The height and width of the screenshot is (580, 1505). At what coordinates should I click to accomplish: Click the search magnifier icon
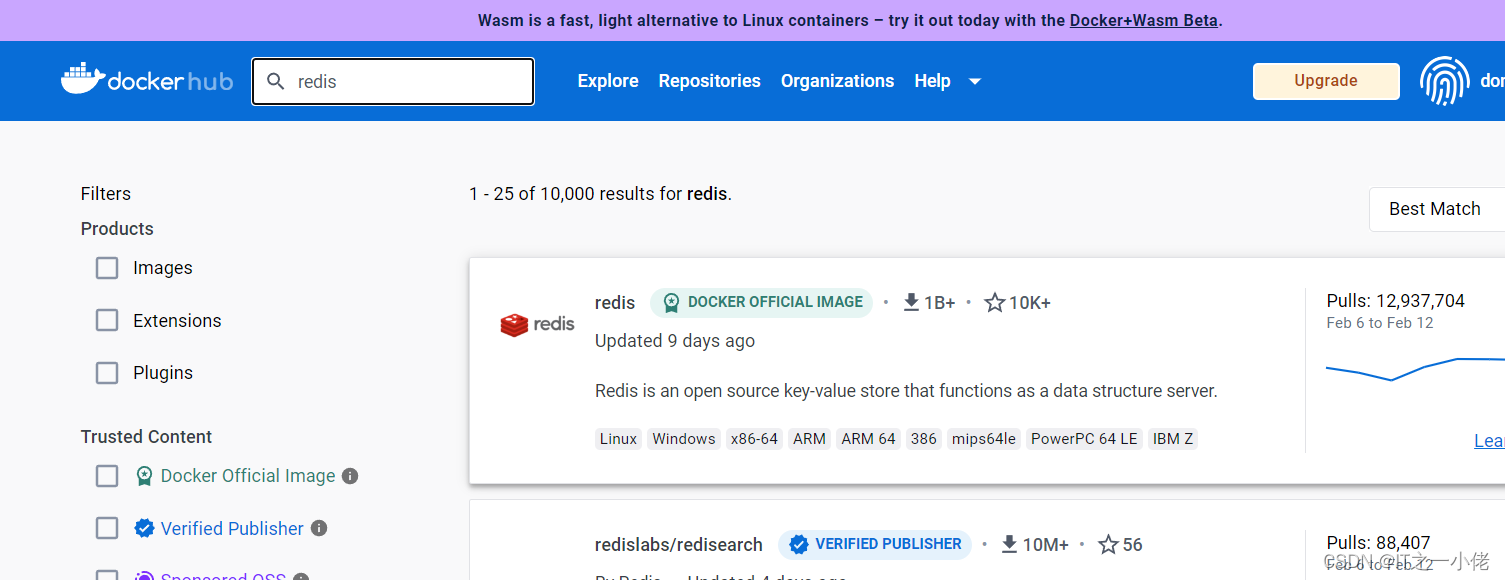pos(276,81)
